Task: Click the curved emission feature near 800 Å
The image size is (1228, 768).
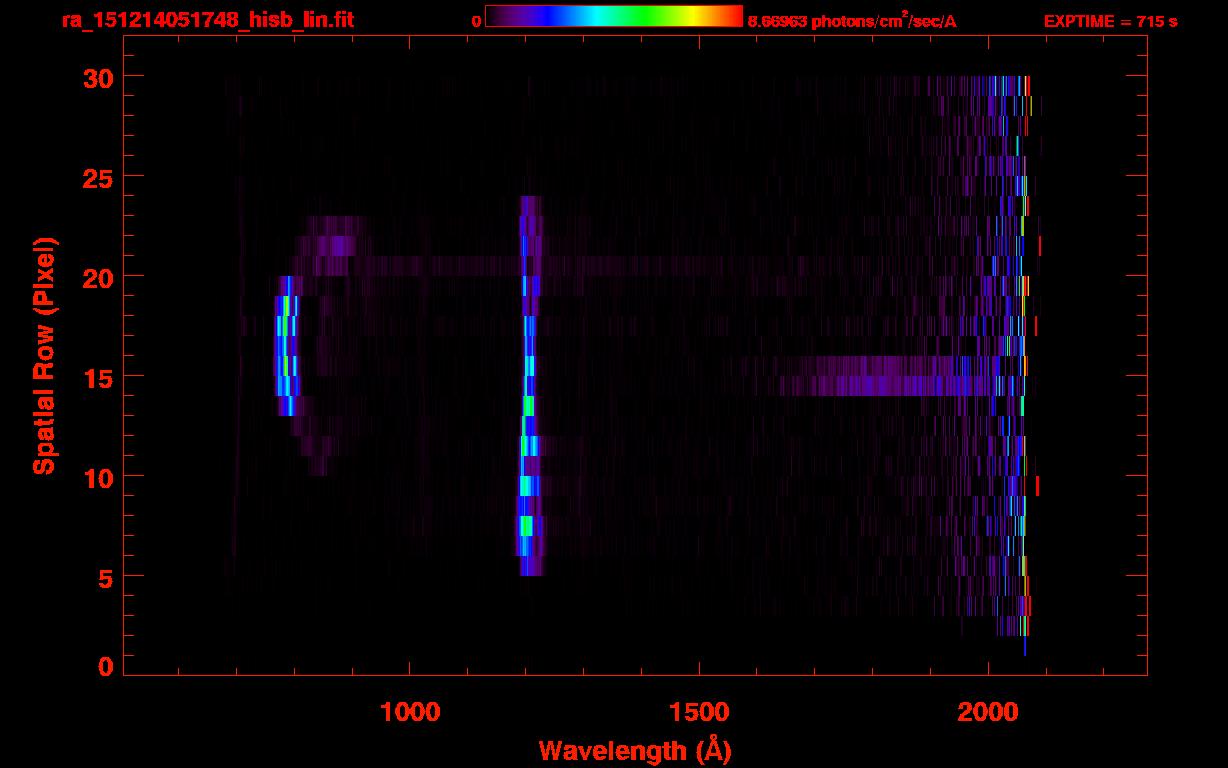Action: point(287,346)
